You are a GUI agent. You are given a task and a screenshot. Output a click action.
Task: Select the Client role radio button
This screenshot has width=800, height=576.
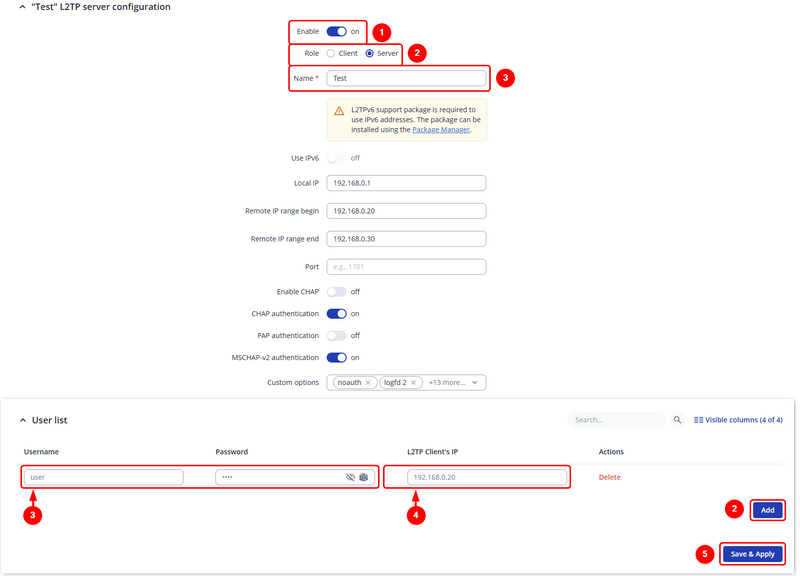pos(331,53)
